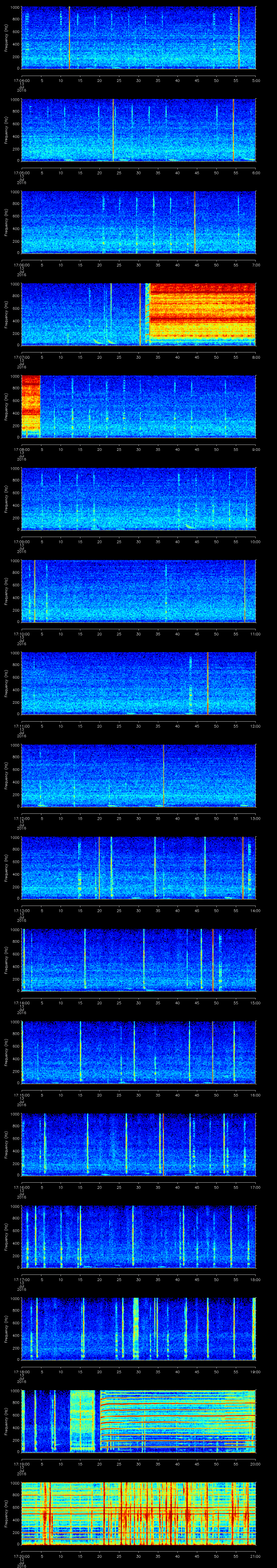Open the 17:19:00 spectrogram with harmonic lines
The height and width of the screenshot is (1568, 277).
139,1421
